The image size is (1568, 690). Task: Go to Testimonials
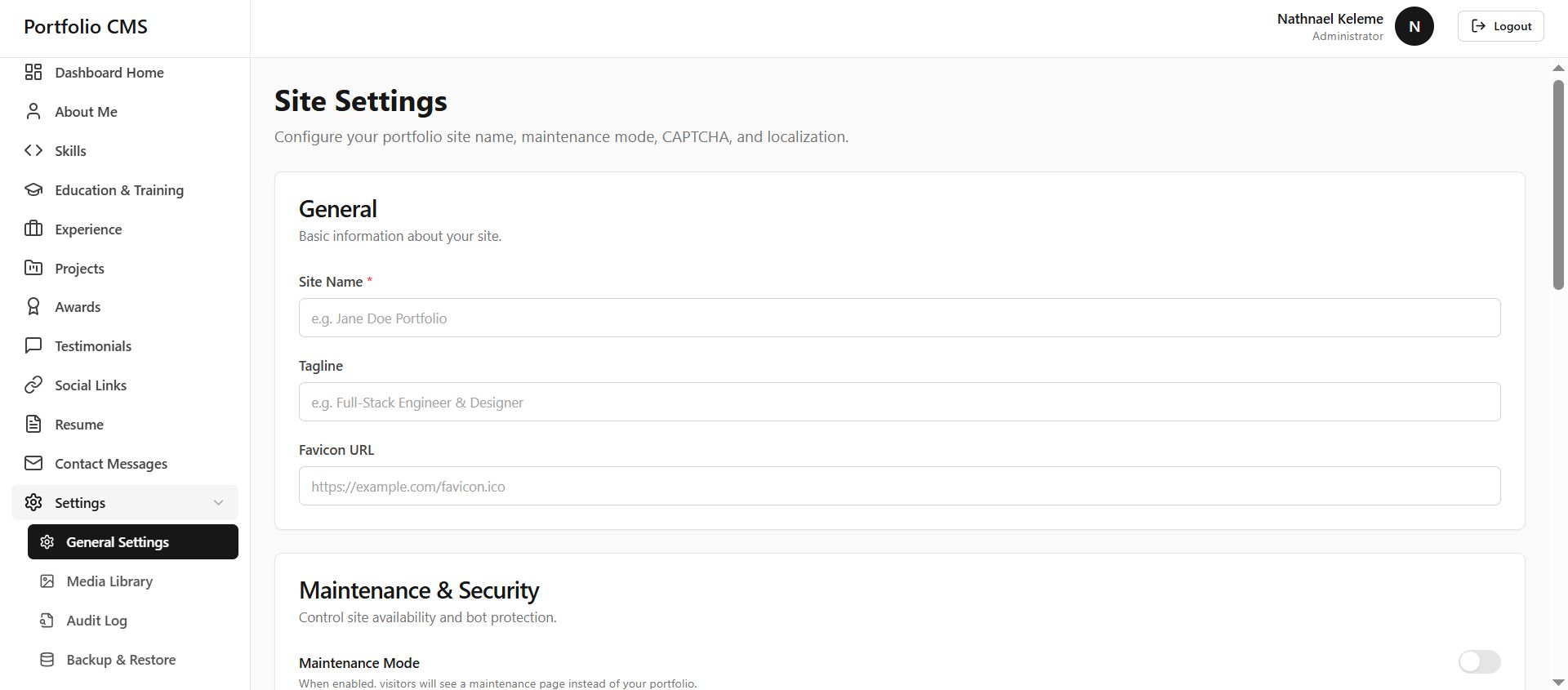click(x=125, y=346)
